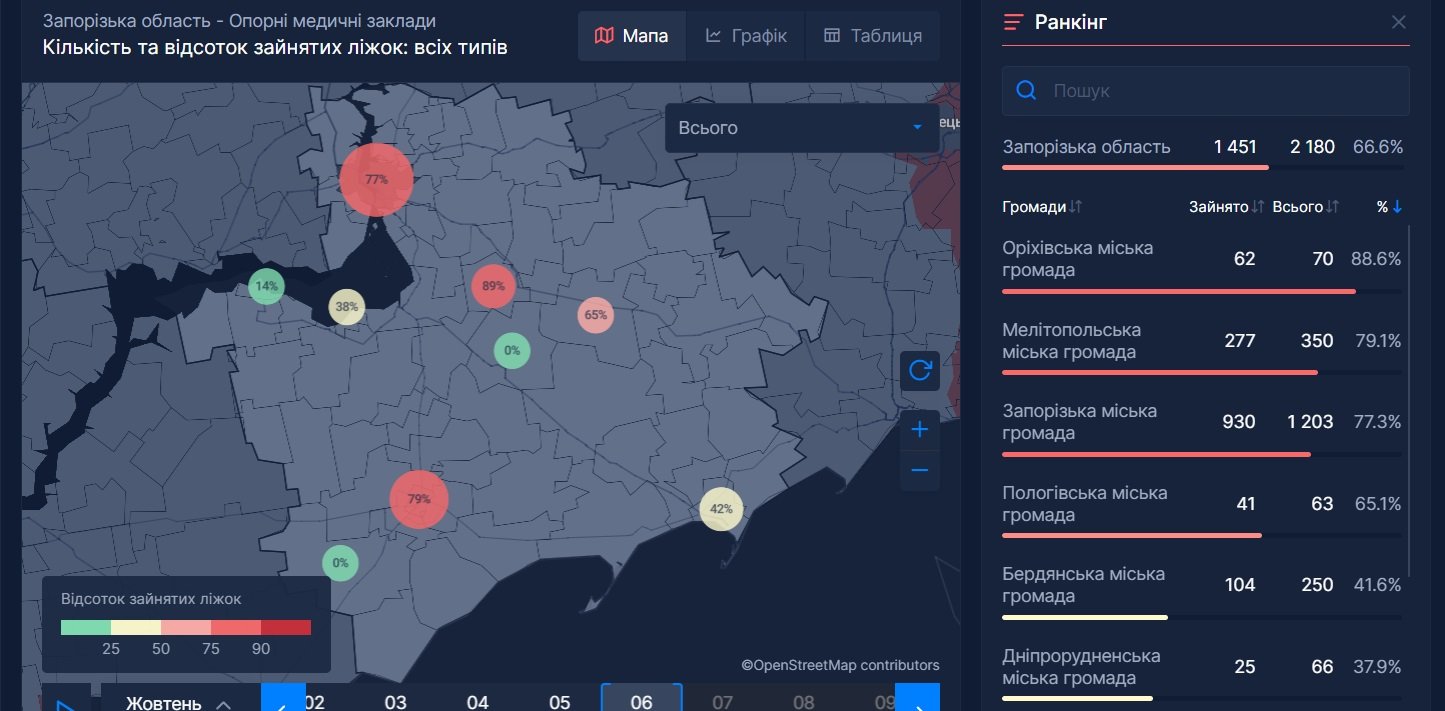Click in the Пошук search field

[1220, 91]
